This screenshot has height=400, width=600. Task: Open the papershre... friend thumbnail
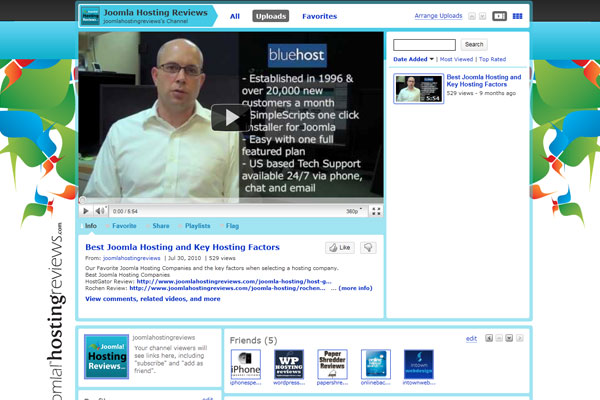[333, 364]
